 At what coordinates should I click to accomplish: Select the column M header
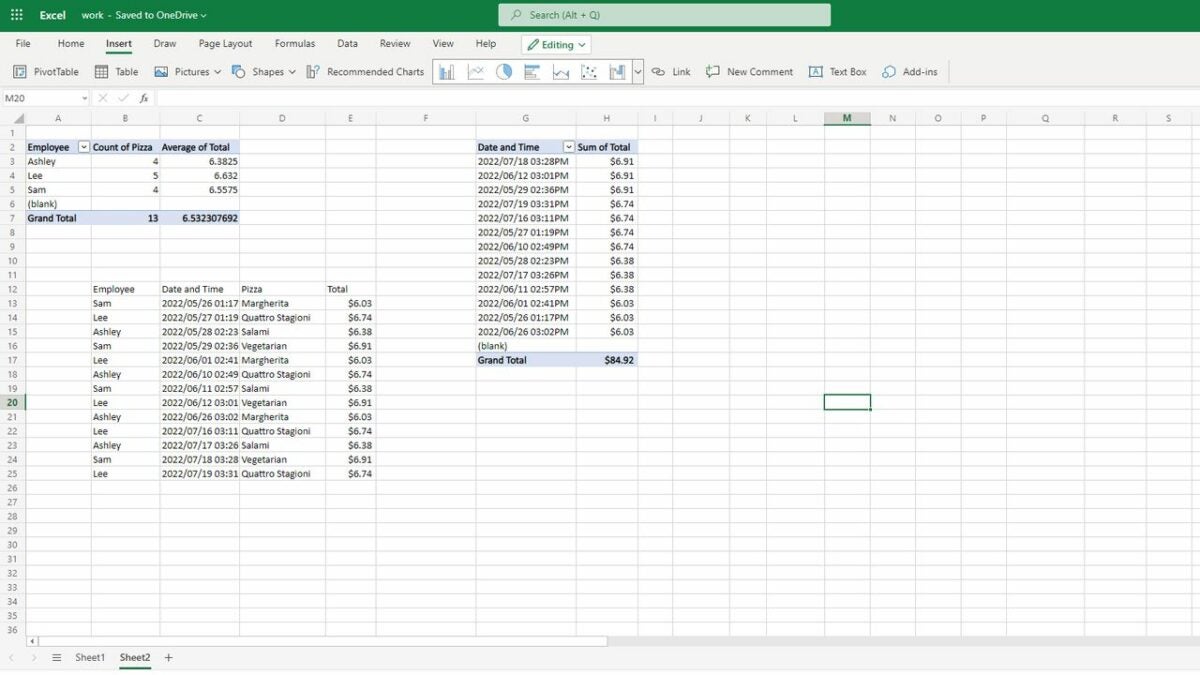(847, 118)
